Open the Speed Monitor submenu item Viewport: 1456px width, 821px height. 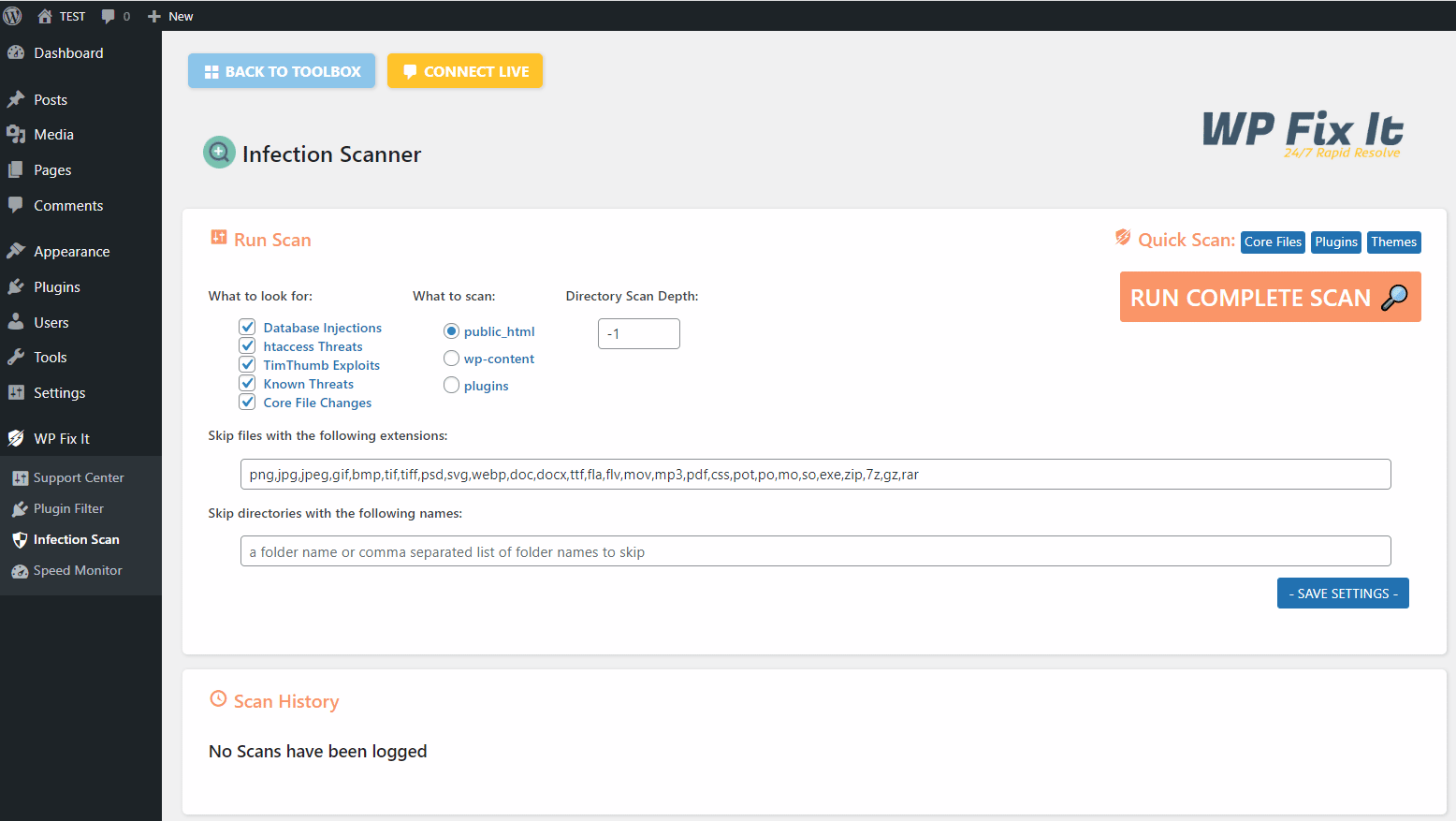pyautogui.click(x=80, y=571)
